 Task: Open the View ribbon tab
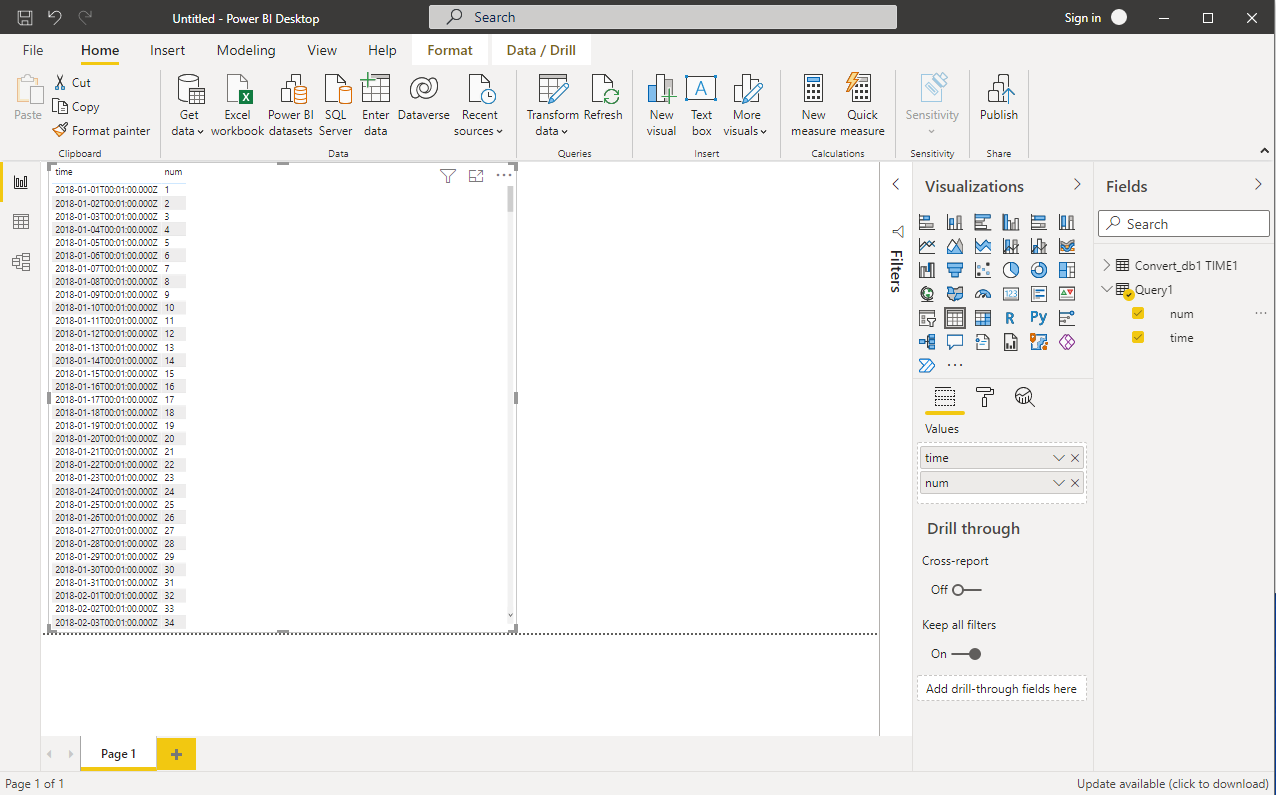pyautogui.click(x=322, y=50)
